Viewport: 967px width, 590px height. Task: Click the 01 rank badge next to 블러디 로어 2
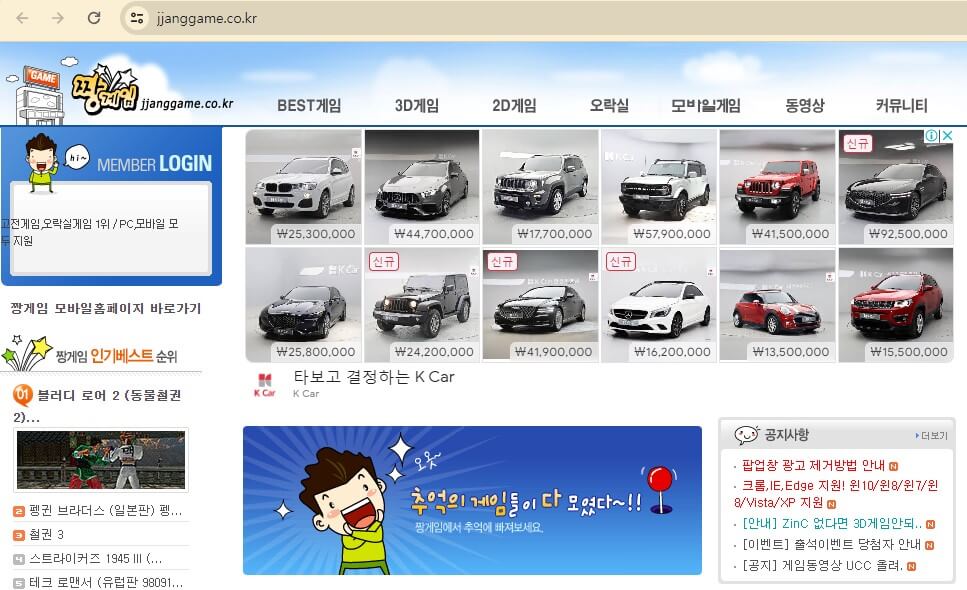click(22, 394)
